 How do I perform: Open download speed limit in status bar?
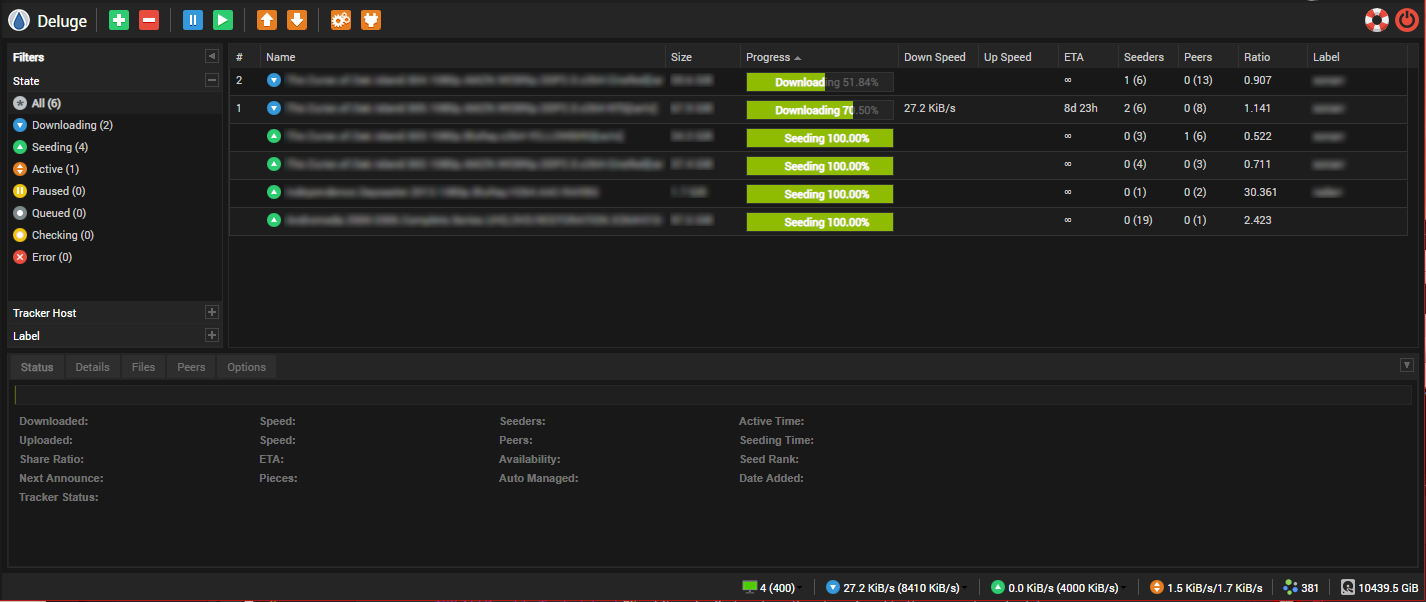[x=895, y=588]
